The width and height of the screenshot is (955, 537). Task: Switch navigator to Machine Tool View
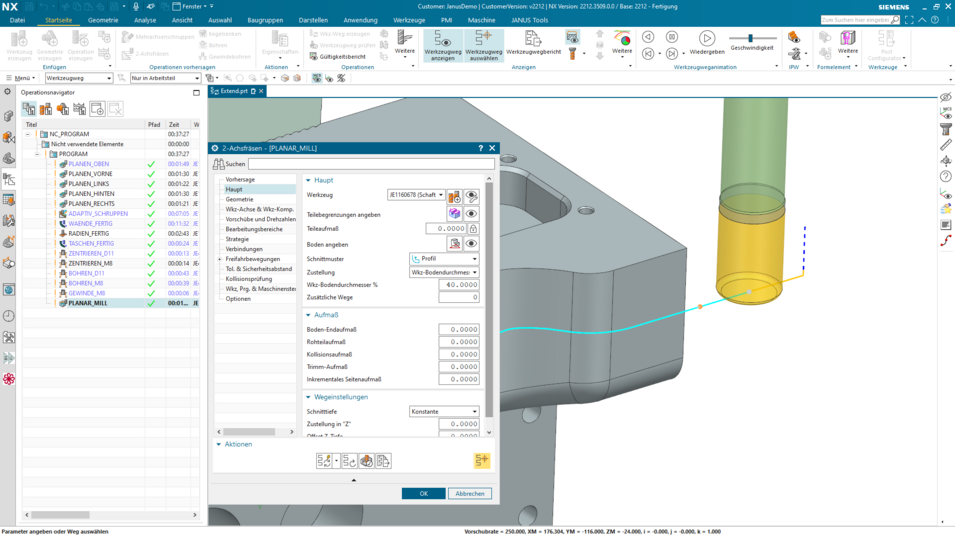point(46,109)
